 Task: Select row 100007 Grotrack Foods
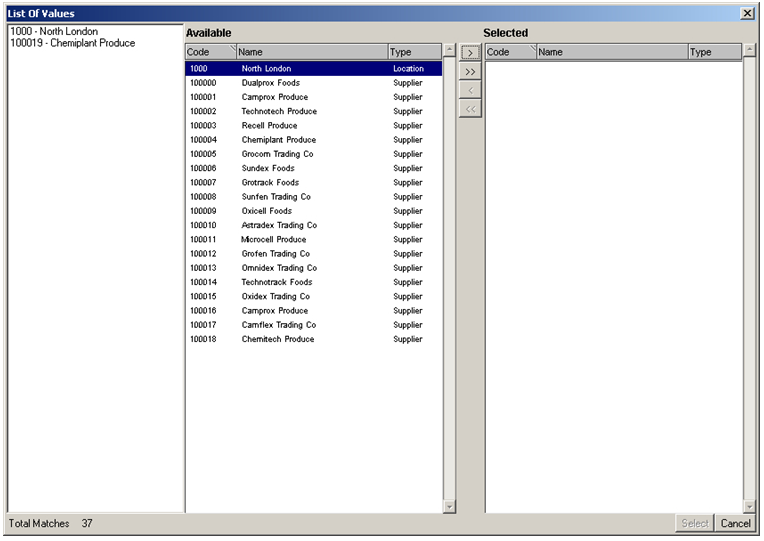click(x=314, y=182)
